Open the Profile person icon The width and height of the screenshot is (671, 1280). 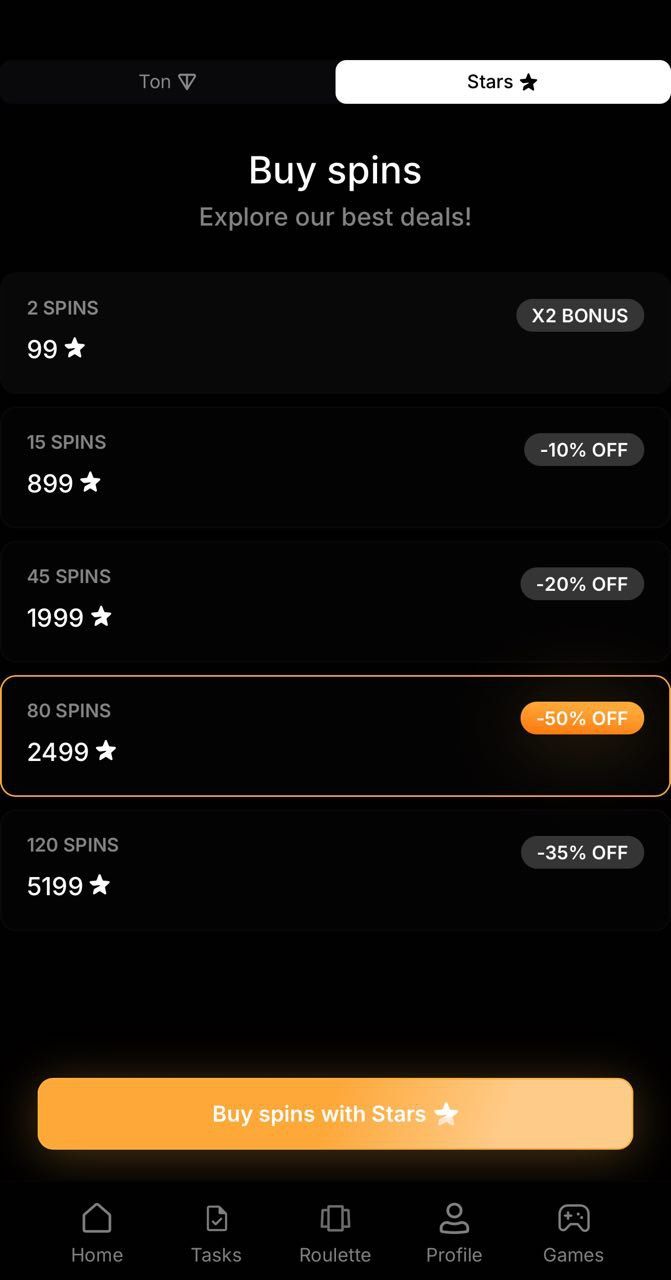[454, 1218]
